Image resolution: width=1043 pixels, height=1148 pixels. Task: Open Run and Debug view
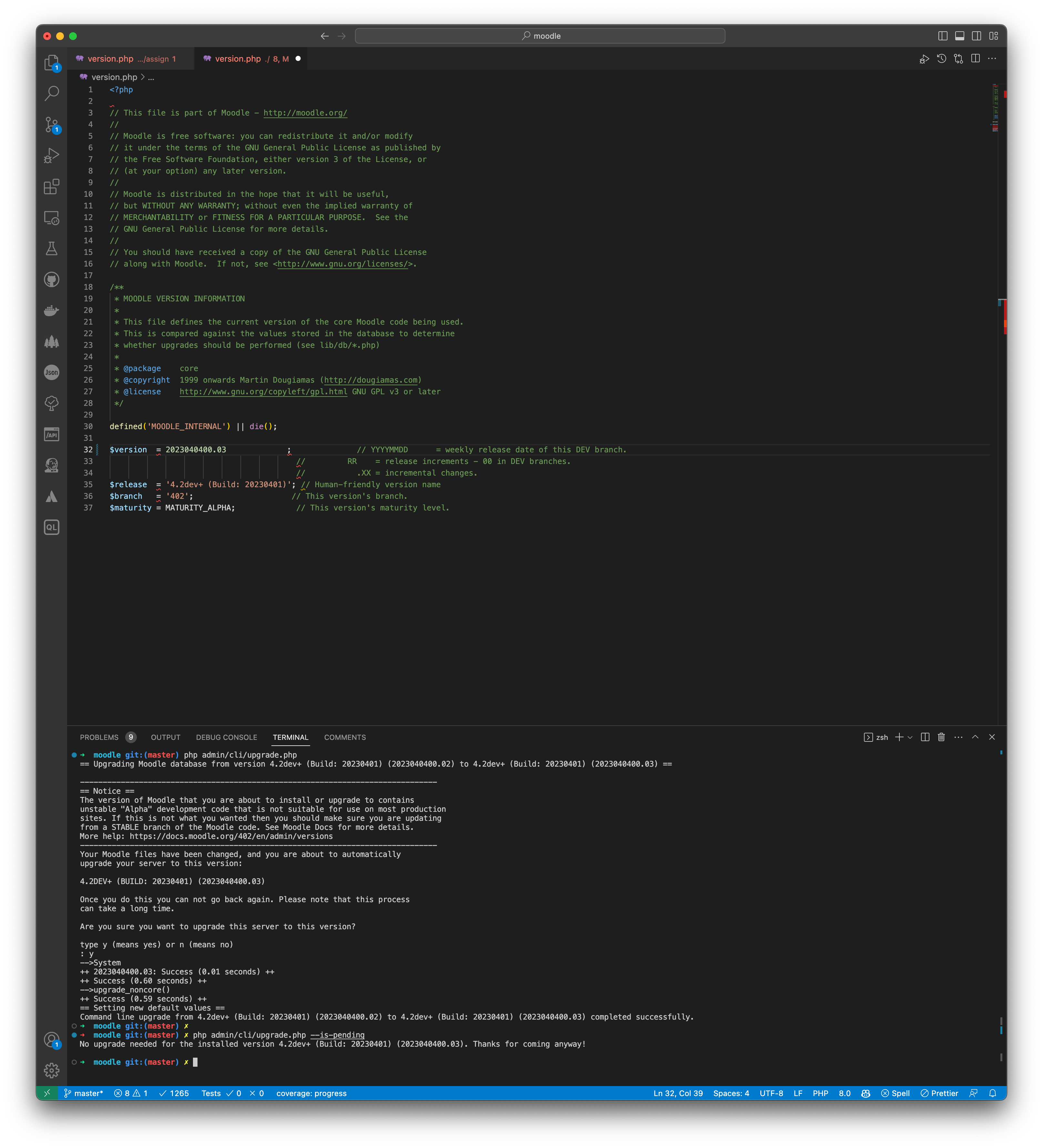[x=52, y=156]
